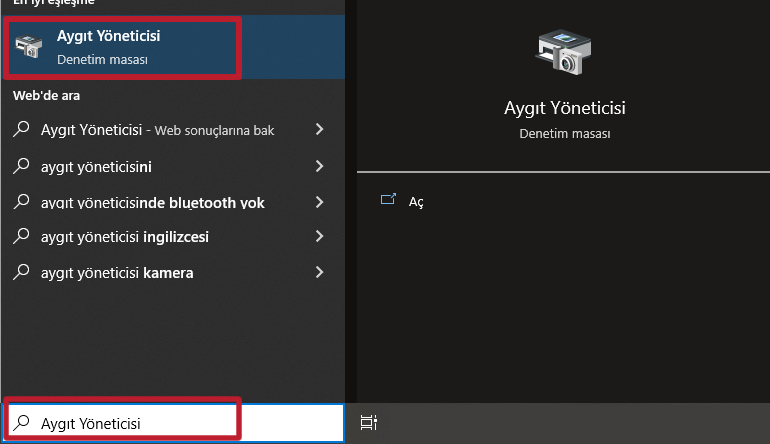Choose the 'aygıt yöneticisi kamera' suggestion text
Image resolution: width=770 pixels, height=444 pixels.
[x=117, y=272]
